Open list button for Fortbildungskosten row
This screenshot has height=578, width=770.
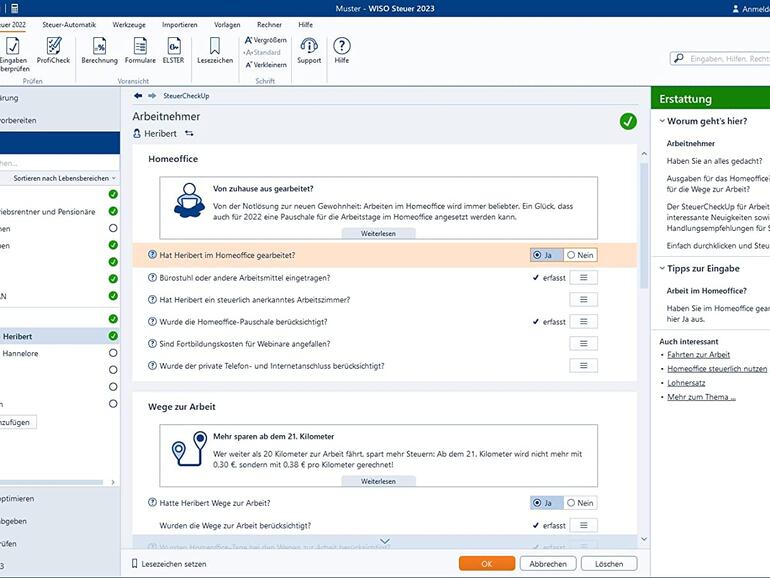coord(583,344)
